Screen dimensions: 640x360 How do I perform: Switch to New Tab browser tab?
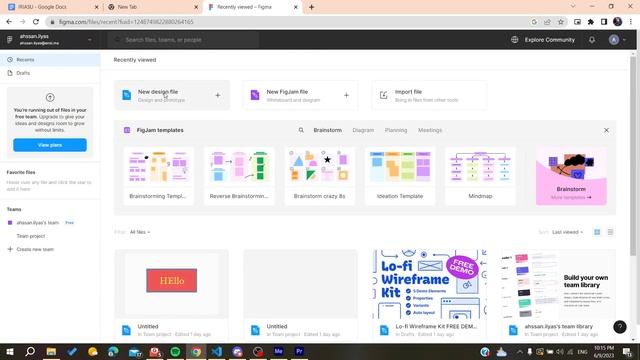point(153,7)
